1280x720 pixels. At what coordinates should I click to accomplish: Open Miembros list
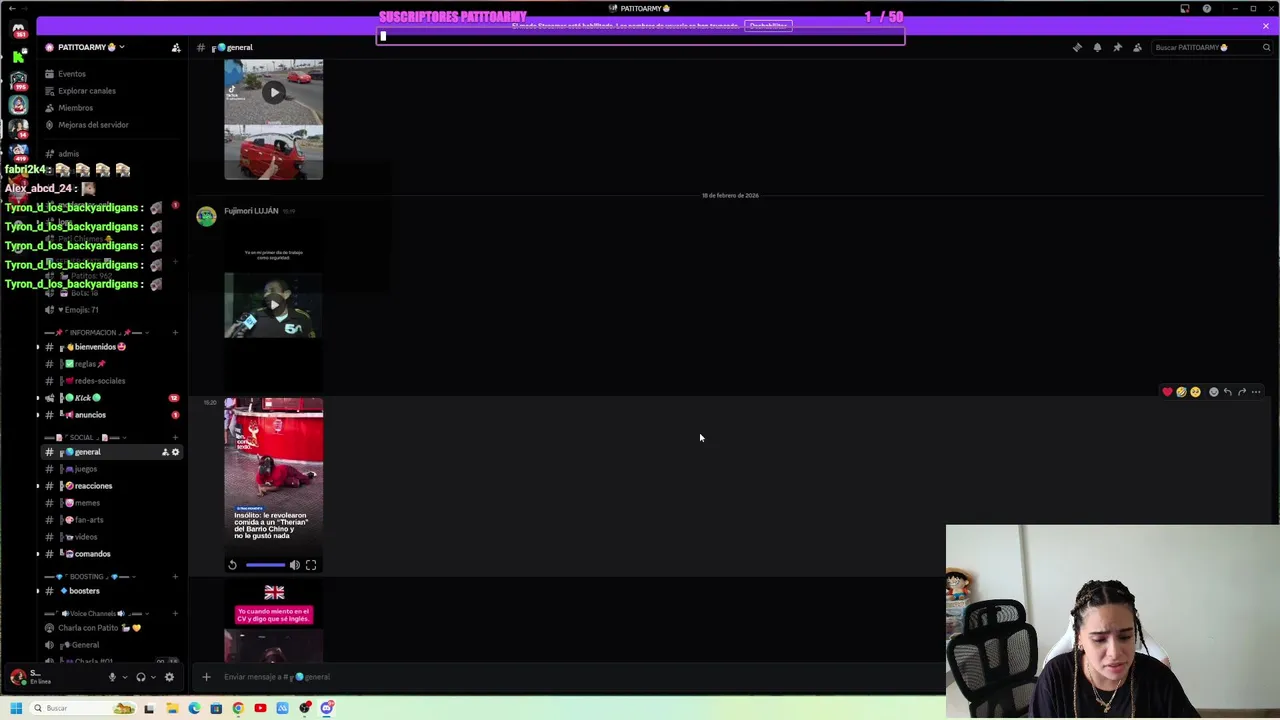[112, 108]
